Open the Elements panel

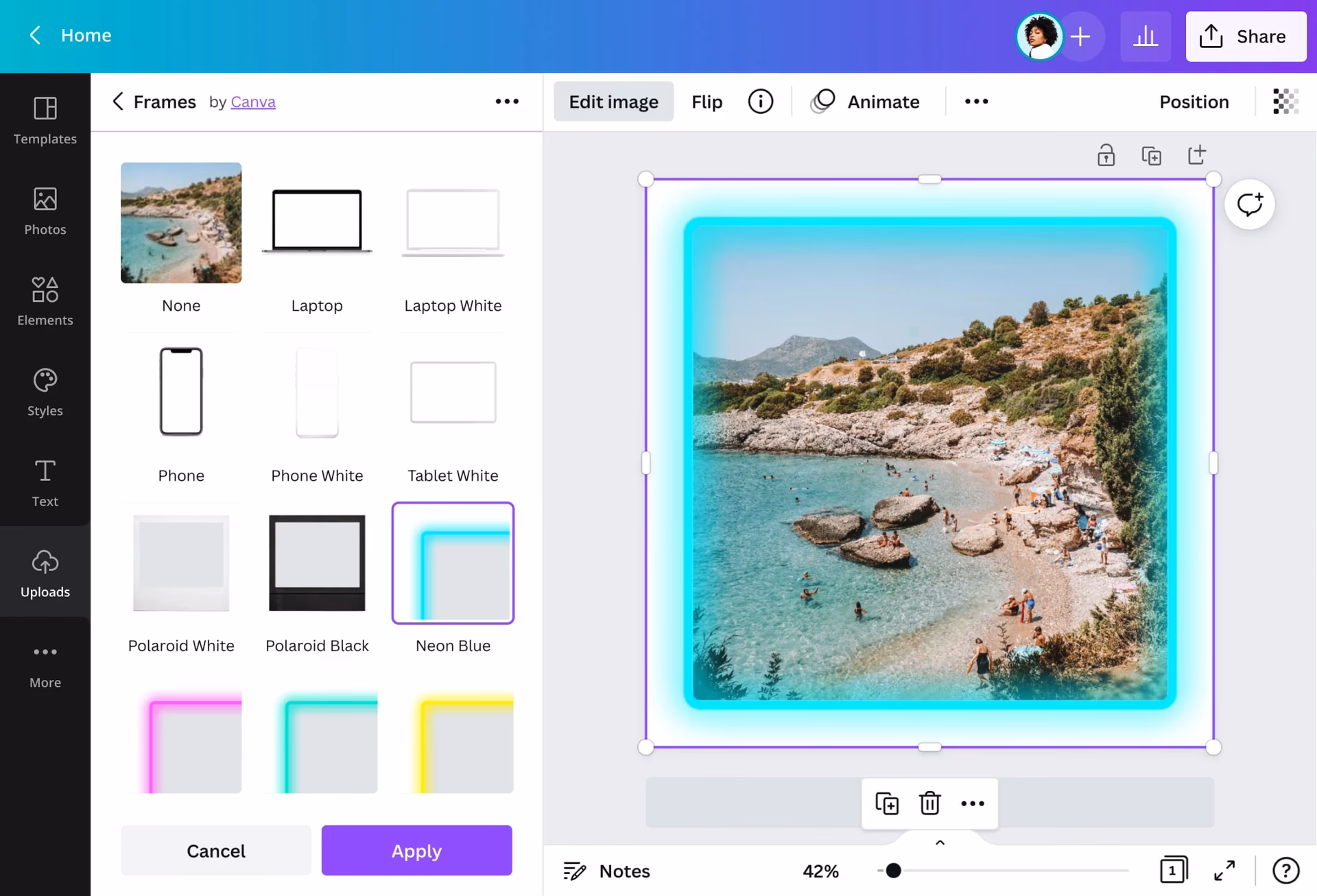point(45,300)
